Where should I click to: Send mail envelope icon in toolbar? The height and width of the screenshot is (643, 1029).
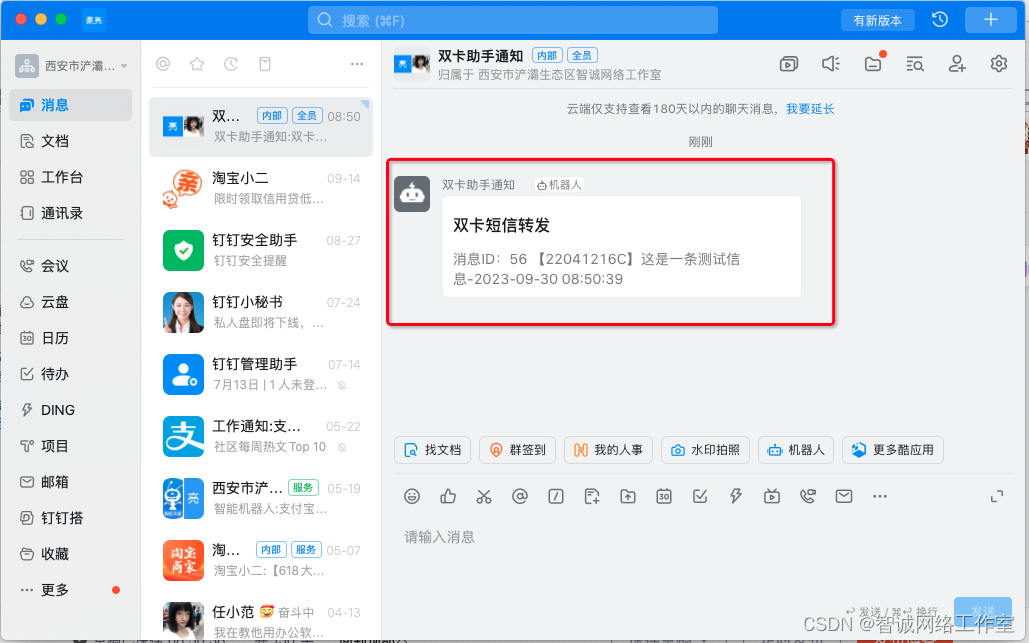tap(844, 497)
